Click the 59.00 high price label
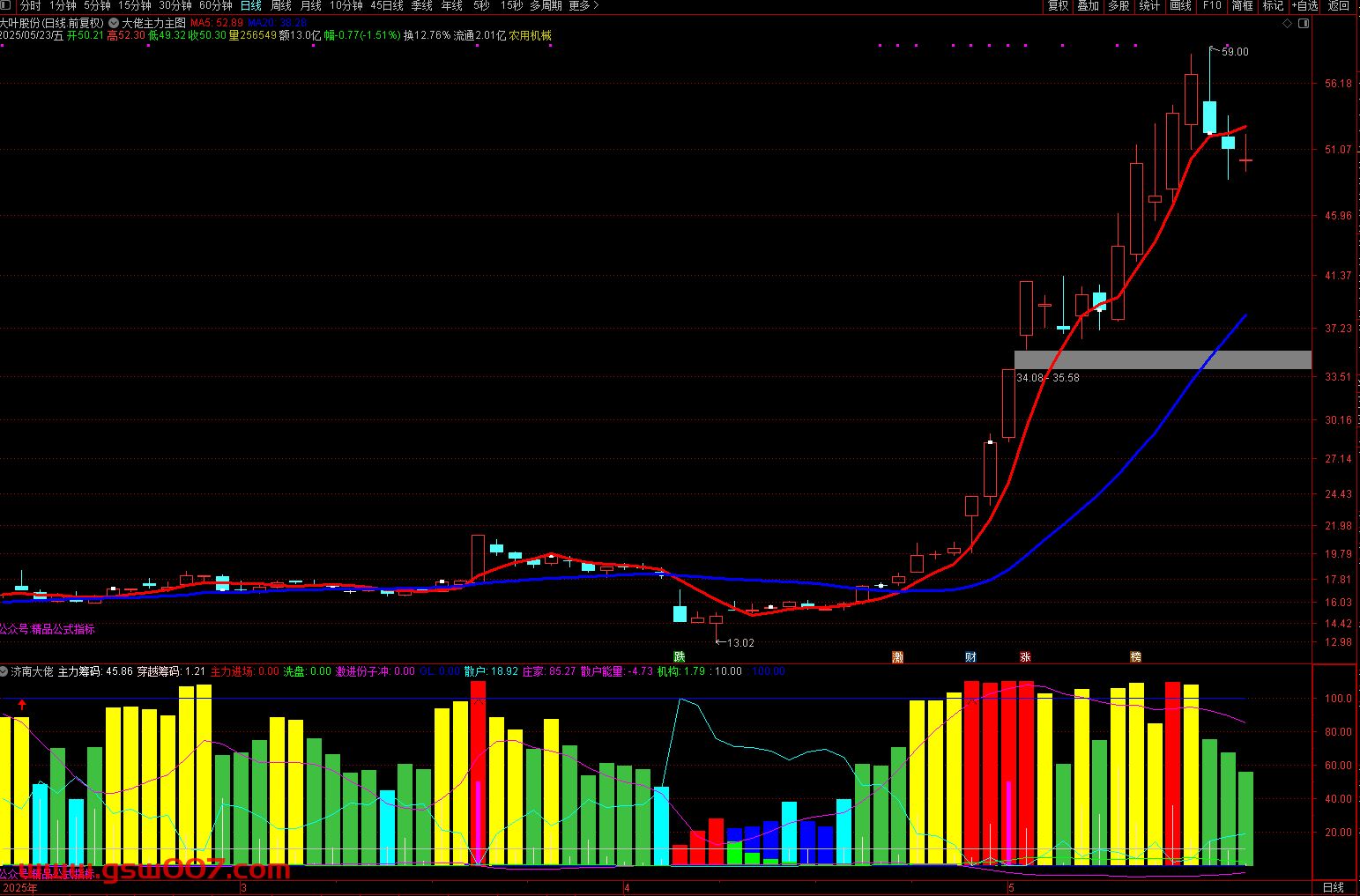 (1235, 52)
